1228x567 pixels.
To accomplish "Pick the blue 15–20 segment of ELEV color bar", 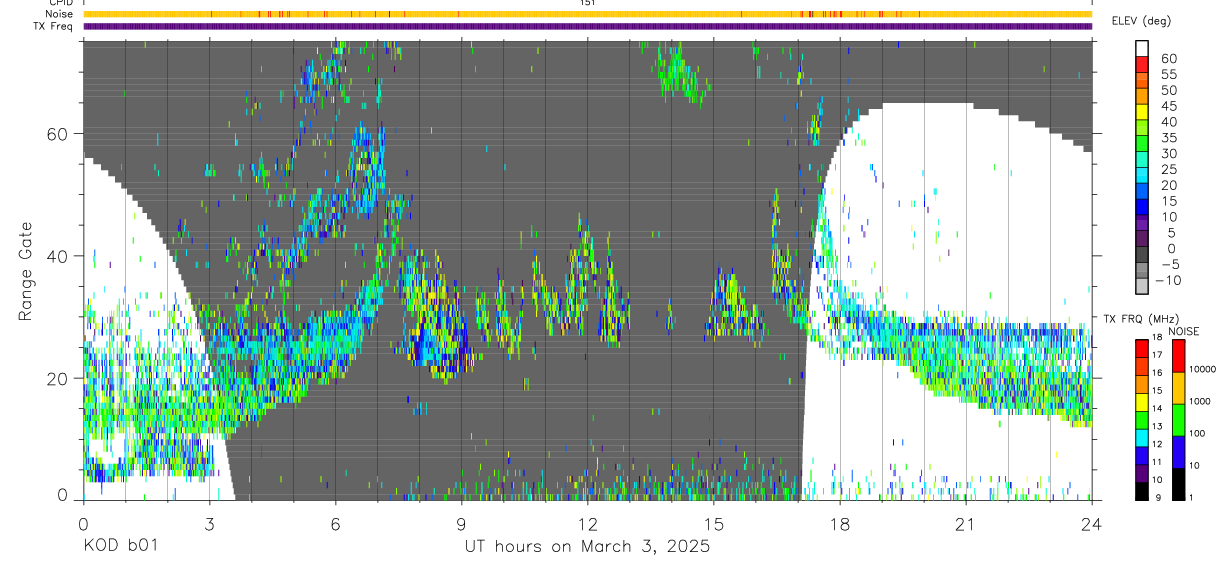I will 1142,193.
